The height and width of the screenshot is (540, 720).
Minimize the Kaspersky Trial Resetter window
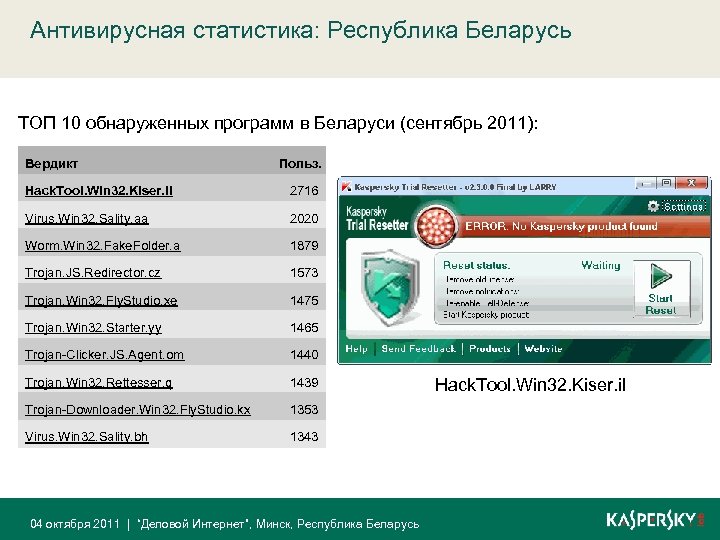[645, 184]
